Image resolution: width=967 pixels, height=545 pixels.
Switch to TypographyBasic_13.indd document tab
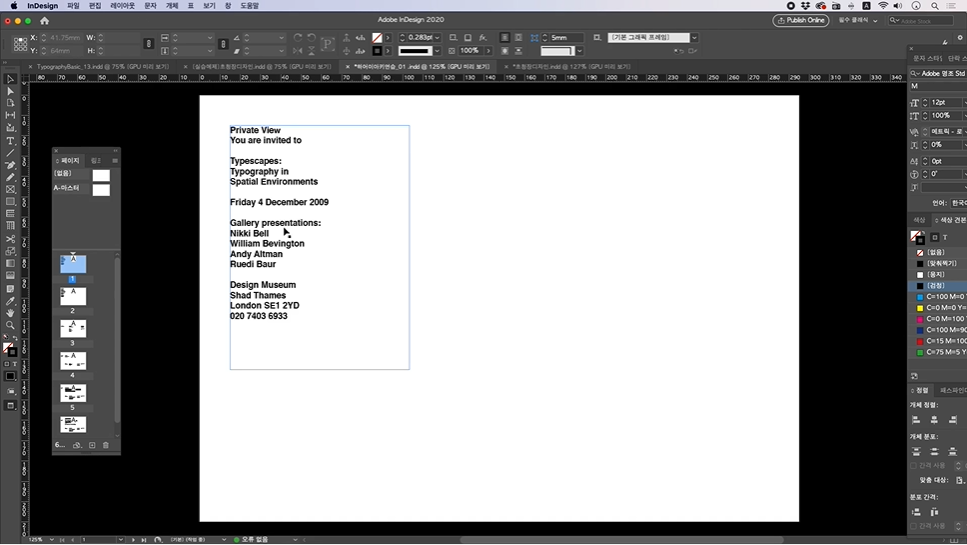(102, 67)
